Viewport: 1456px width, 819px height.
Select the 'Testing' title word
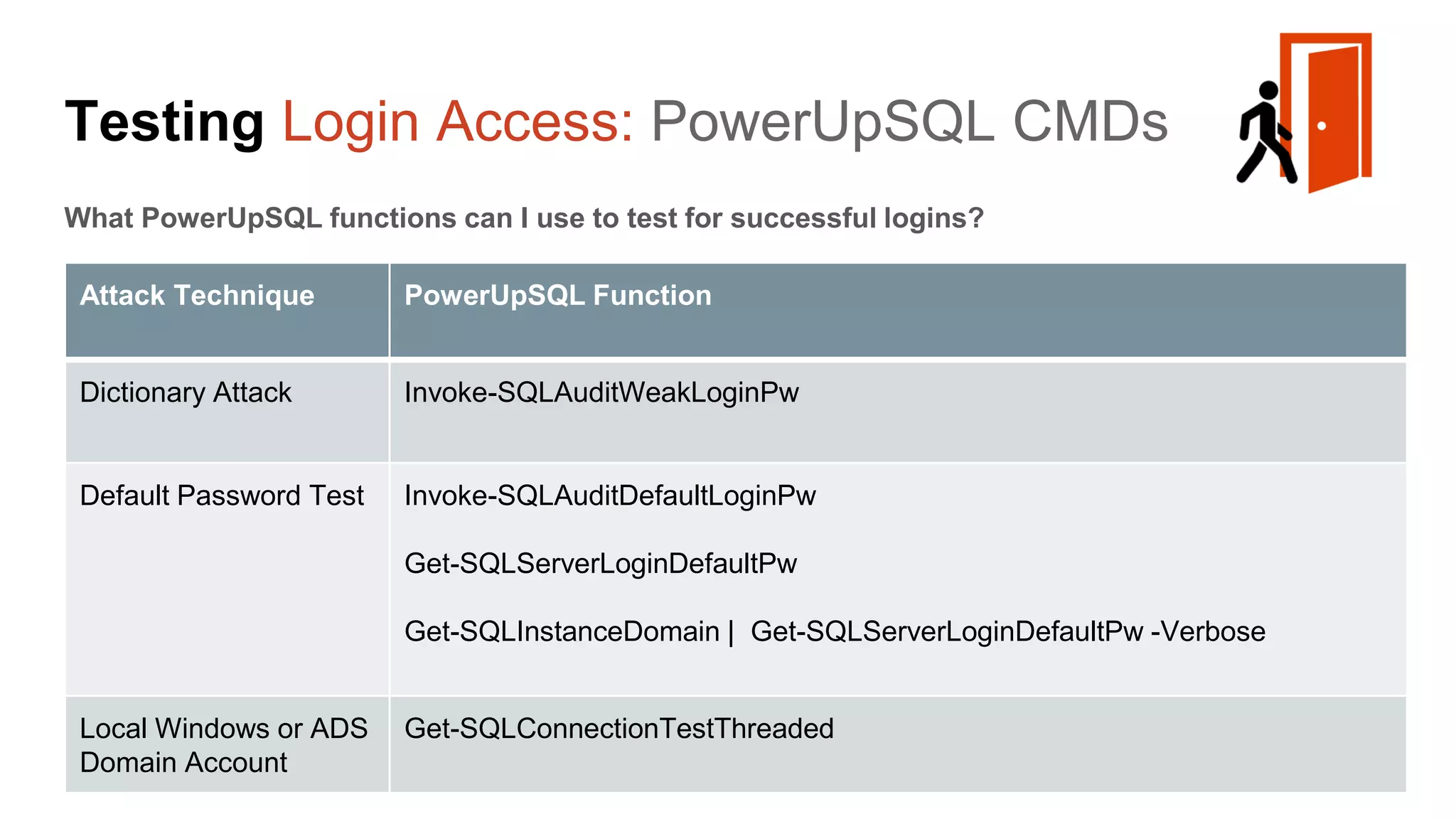[164, 122]
